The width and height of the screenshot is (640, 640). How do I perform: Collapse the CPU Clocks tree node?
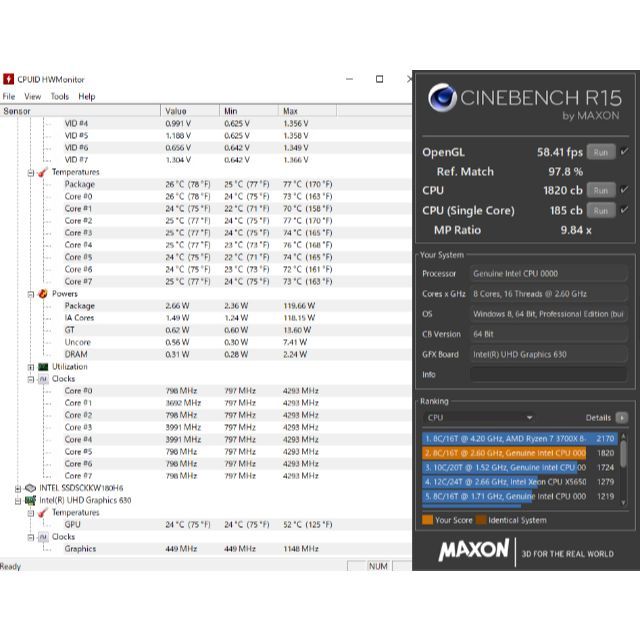pos(31,380)
